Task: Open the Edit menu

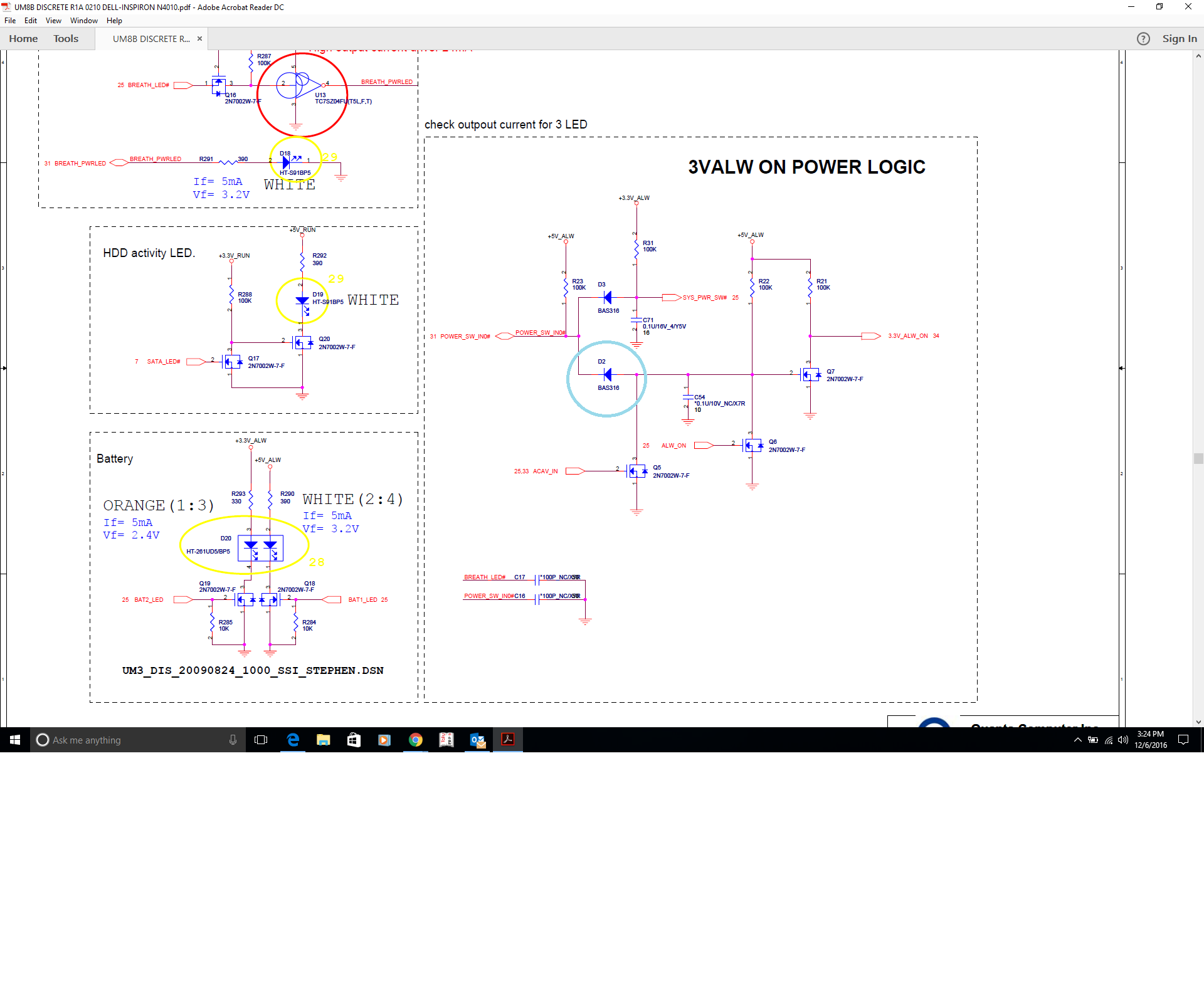Action: (x=31, y=21)
